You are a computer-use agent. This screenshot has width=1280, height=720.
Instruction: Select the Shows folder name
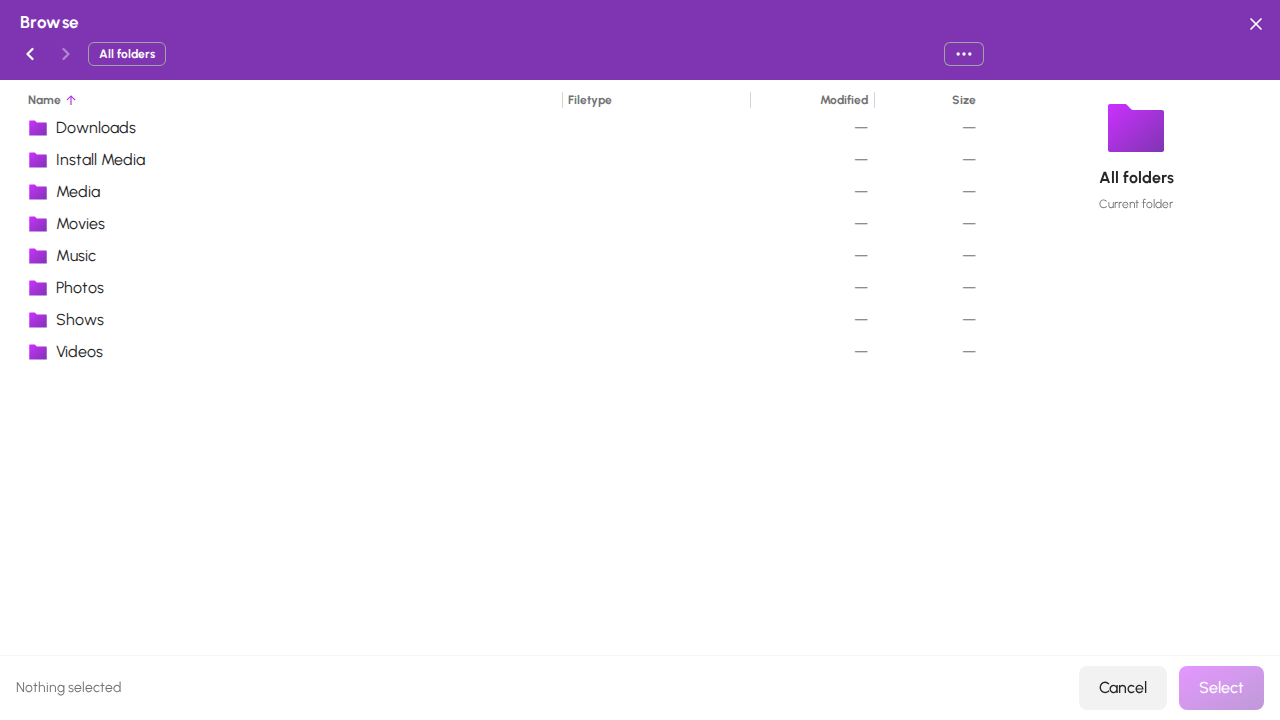[80, 320]
